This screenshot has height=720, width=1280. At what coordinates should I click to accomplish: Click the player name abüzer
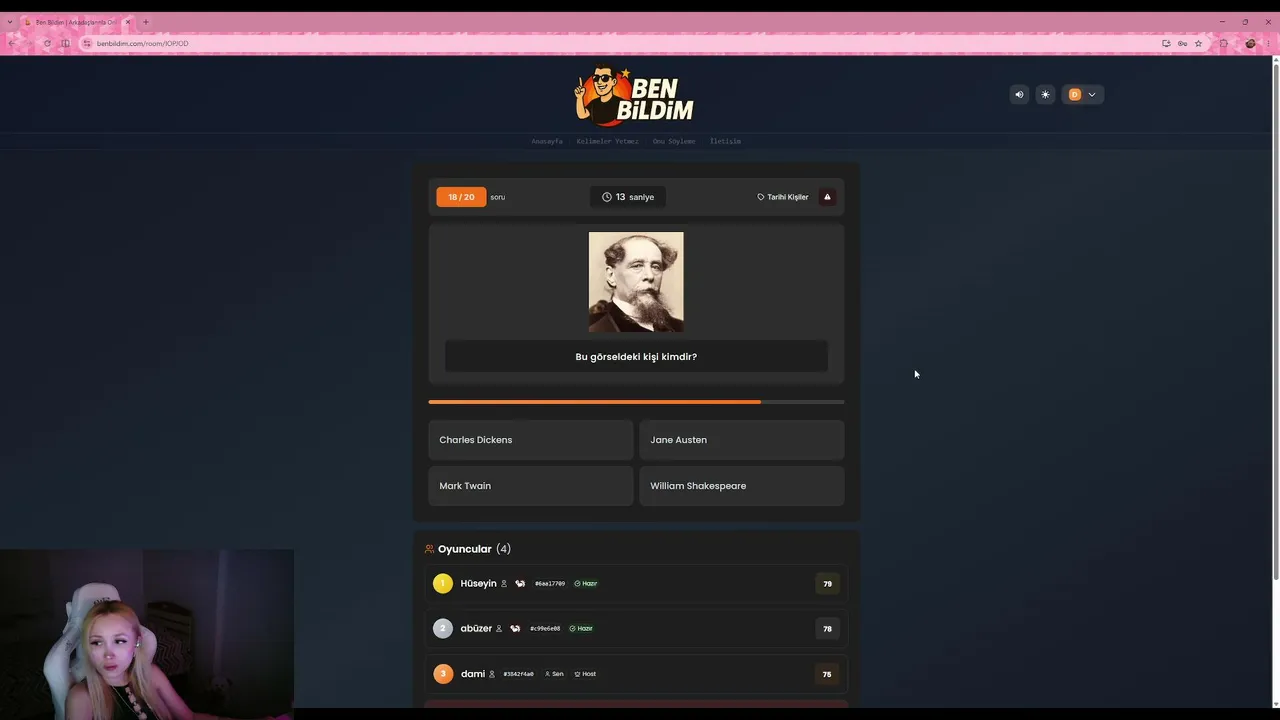point(476,629)
